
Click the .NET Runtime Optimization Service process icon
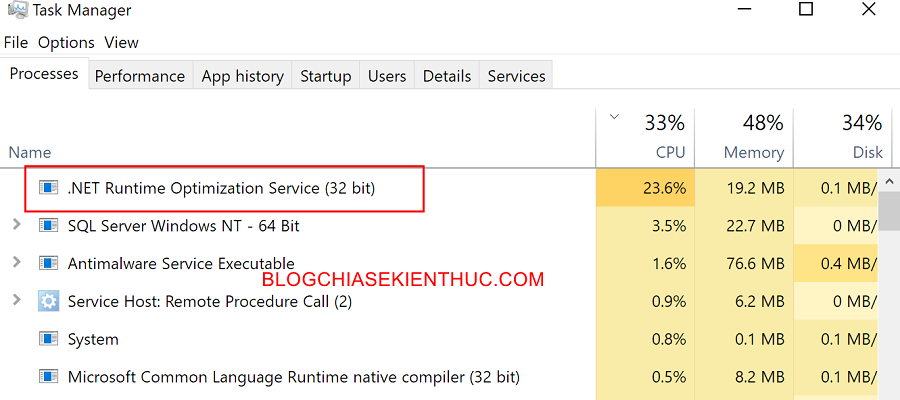(x=48, y=187)
